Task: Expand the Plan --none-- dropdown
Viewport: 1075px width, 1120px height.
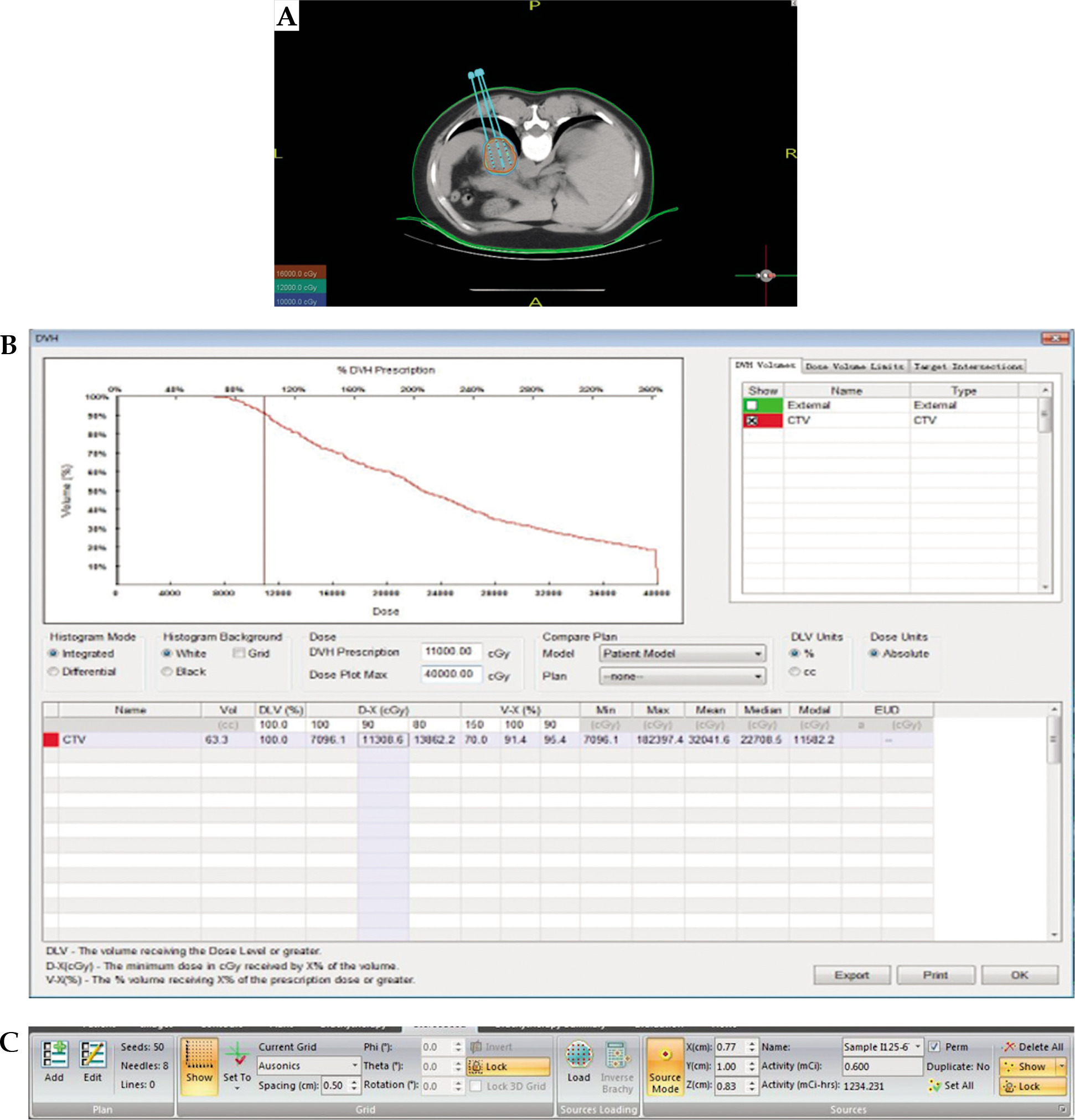Action: coord(757,676)
